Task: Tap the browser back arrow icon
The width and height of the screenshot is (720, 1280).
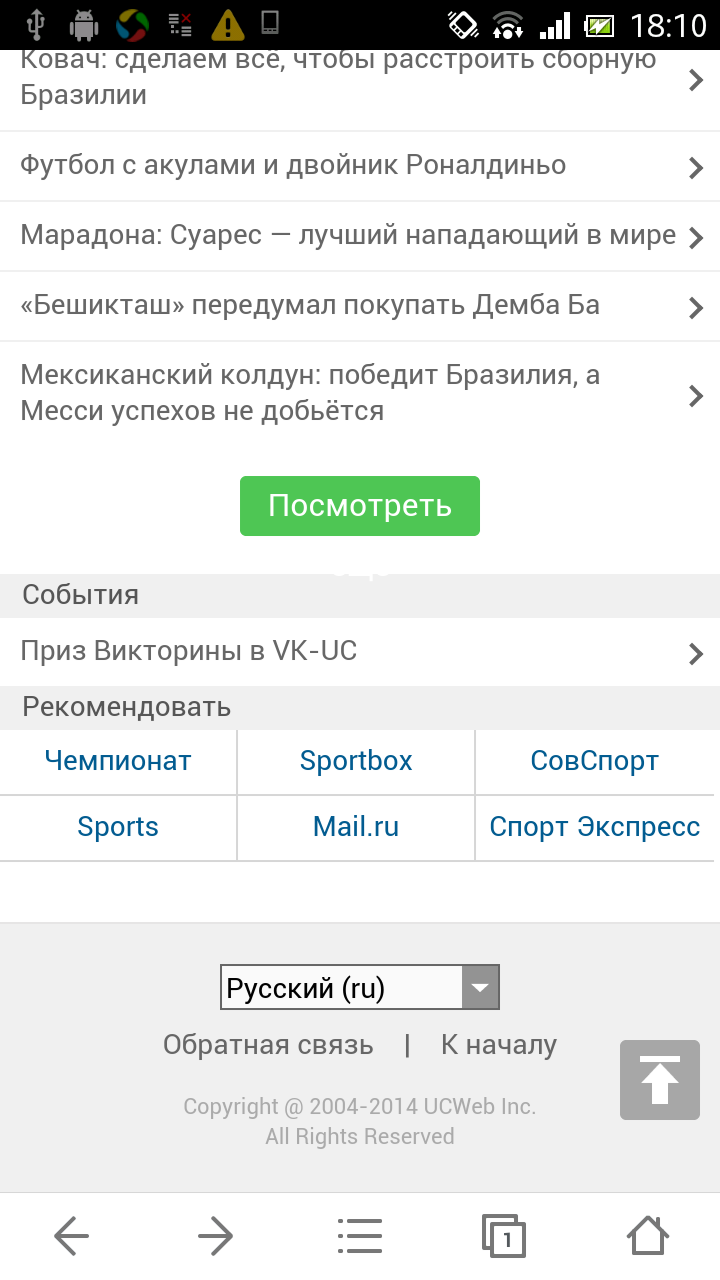Action: [x=72, y=1237]
